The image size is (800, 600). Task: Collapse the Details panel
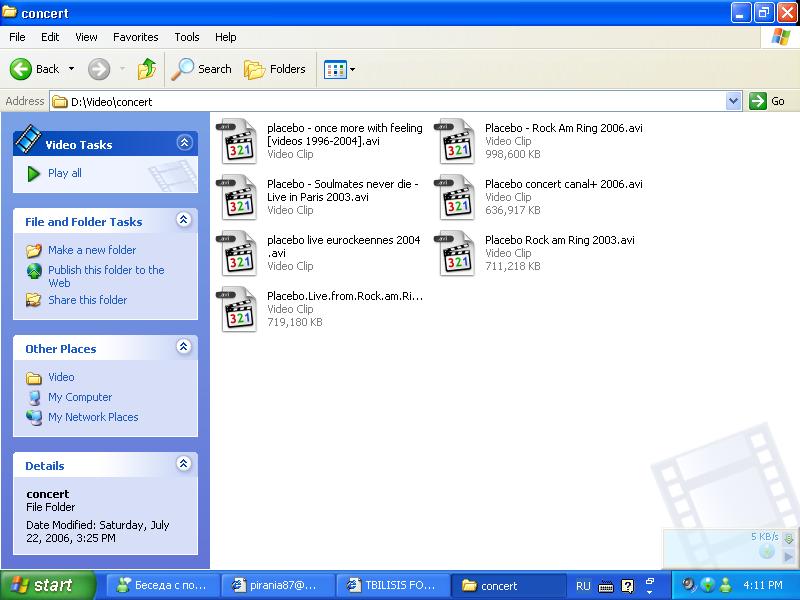point(184,464)
